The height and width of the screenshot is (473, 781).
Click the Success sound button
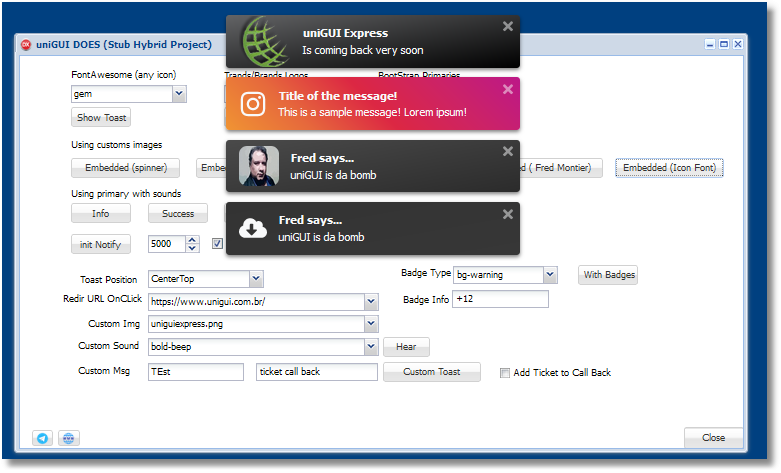(178, 214)
